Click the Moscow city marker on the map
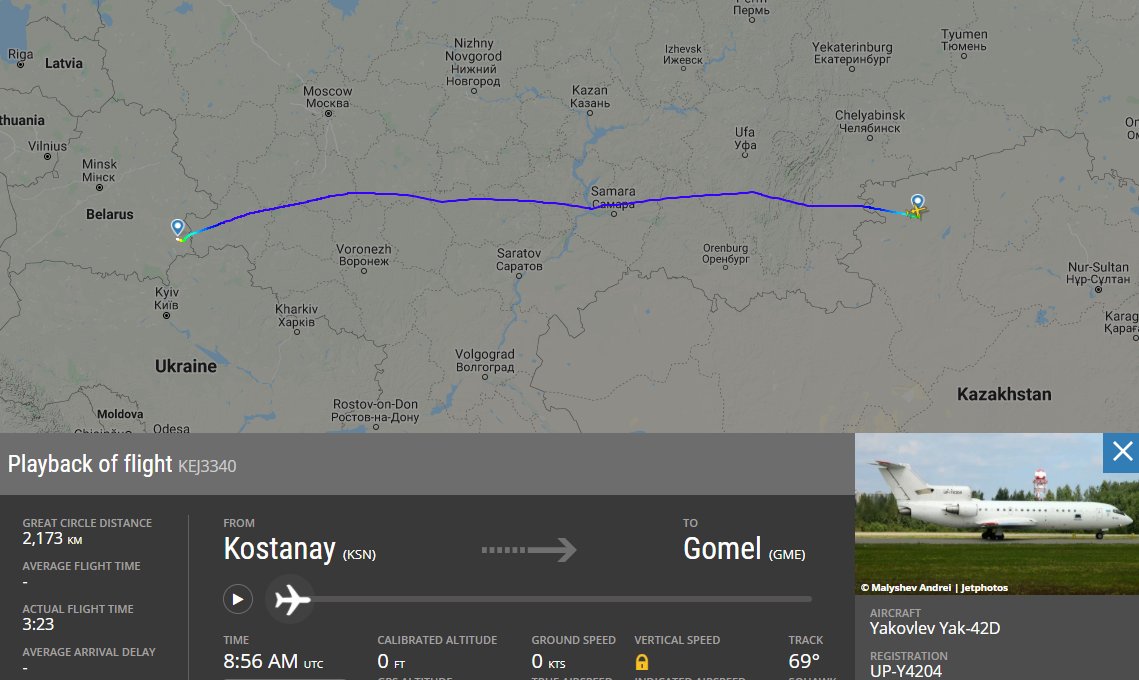Screen dimensions: 1139x680 pyautogui.click(x=328, y=114)
